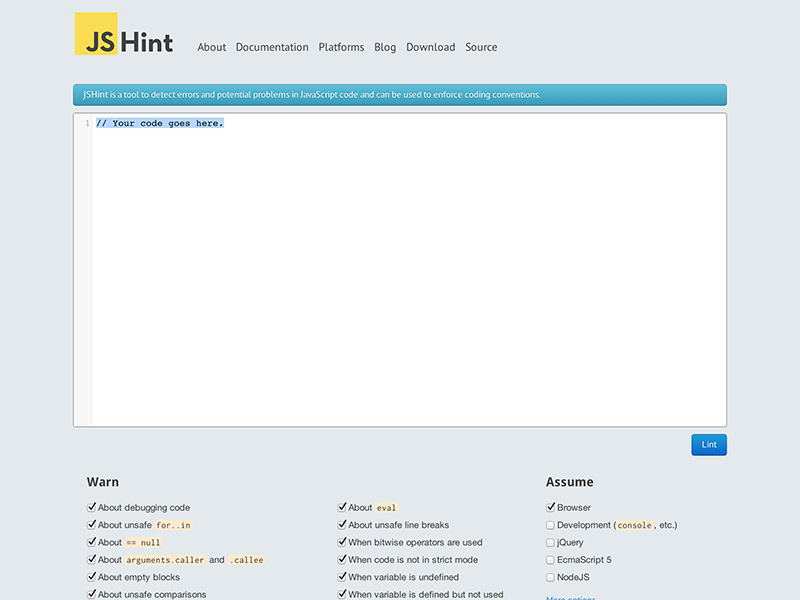Uncheck 'When code is not in strict mode'

tap(342, 559)
